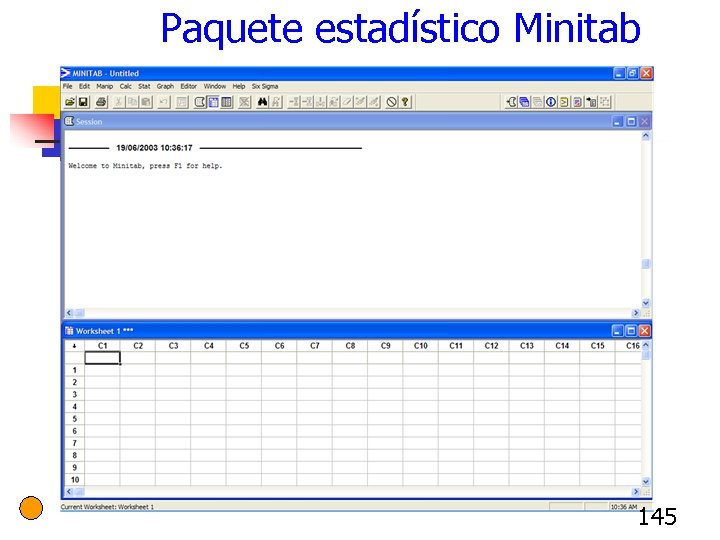Select worksheet row number 3
720x540 pixels.
[x=74, y=394]
